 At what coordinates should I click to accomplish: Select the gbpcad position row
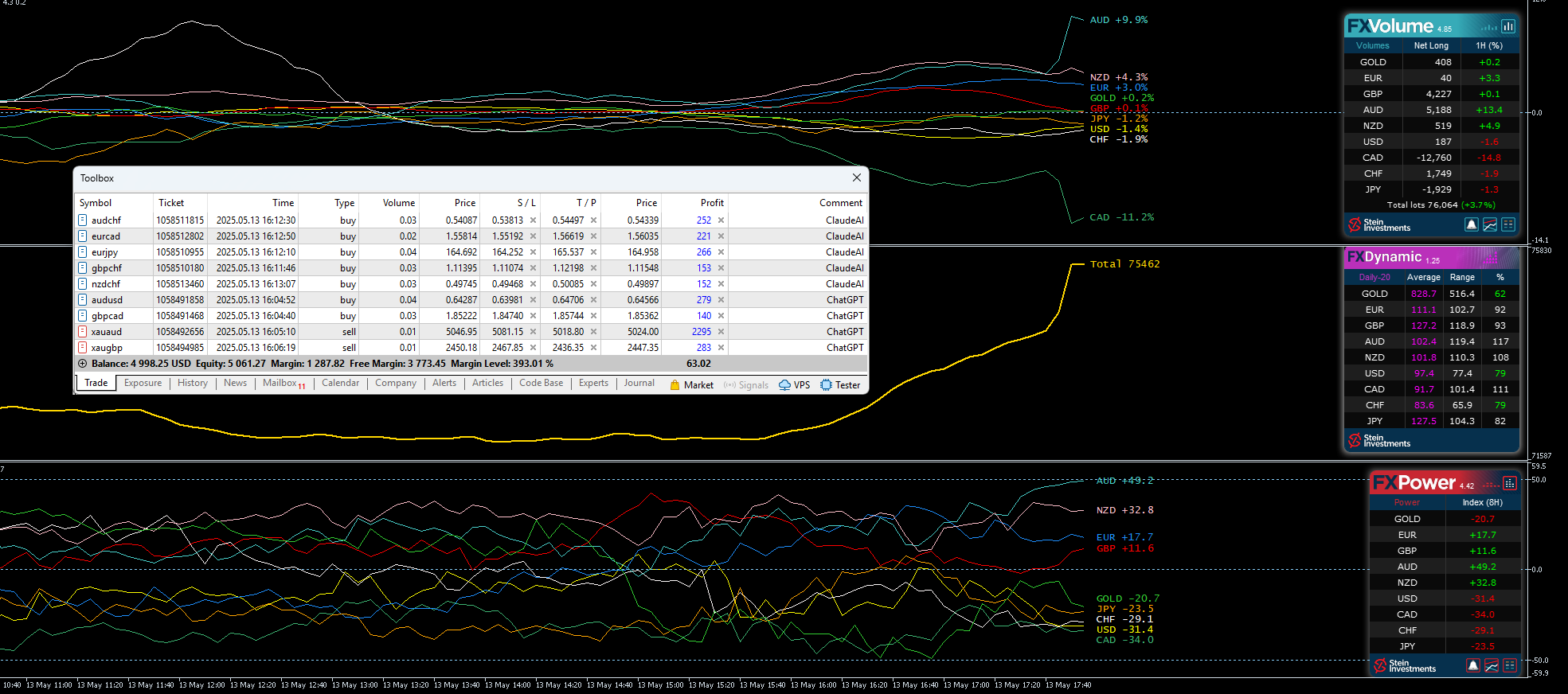tap(108, 316)
